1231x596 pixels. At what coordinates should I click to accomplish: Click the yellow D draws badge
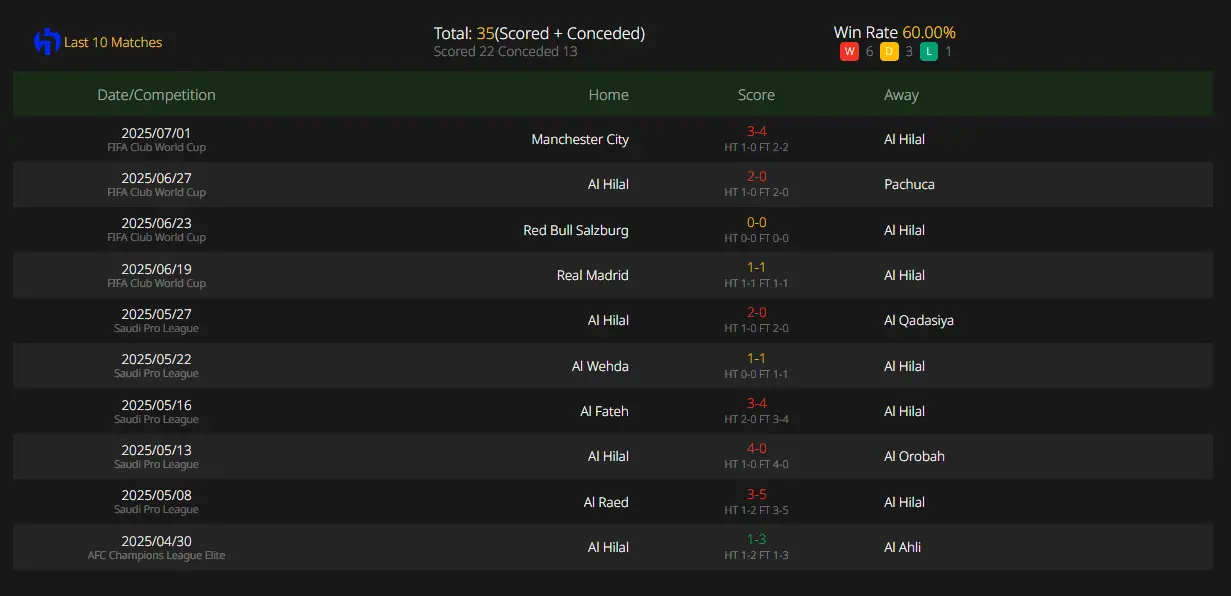[x=889, y=51]
